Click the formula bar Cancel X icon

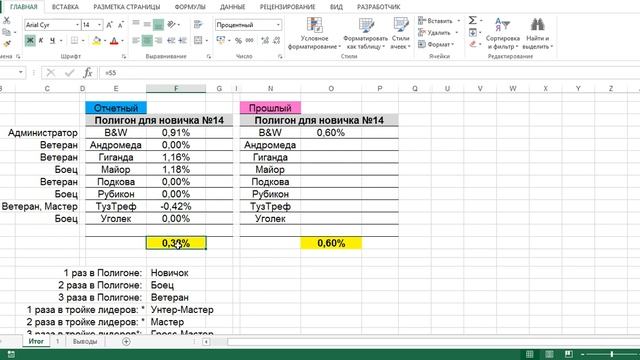(51, 73)
